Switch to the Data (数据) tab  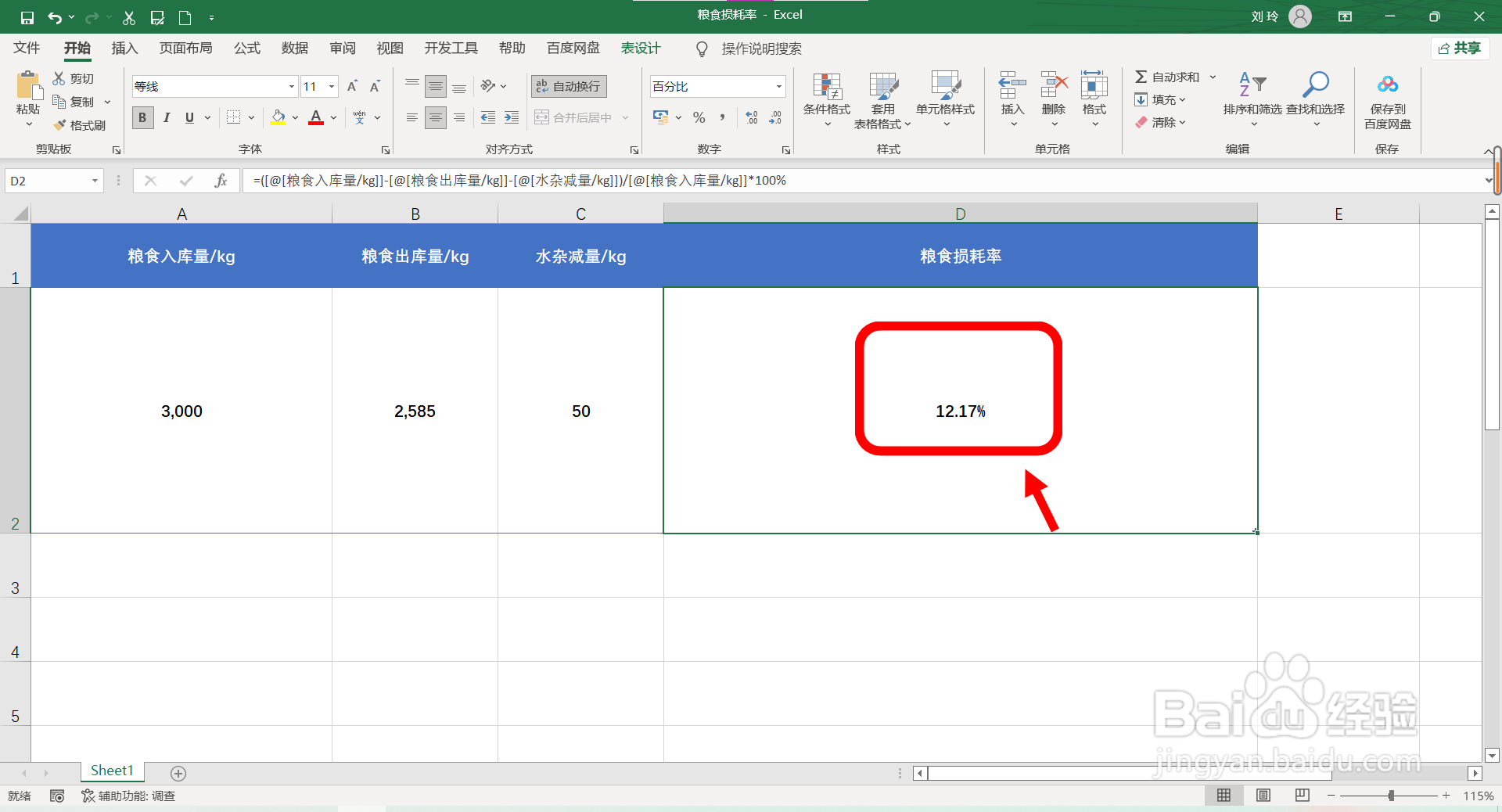(x=295, y=49)
